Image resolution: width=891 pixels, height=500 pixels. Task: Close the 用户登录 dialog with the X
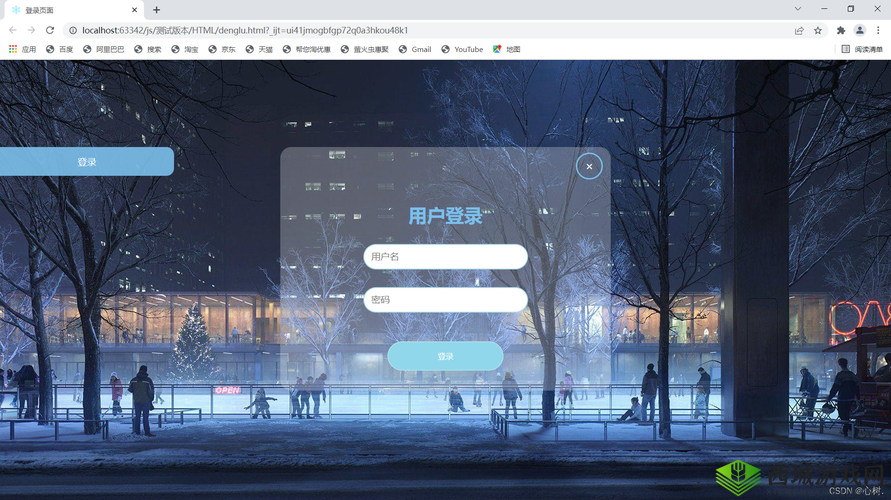coord(589,166)
